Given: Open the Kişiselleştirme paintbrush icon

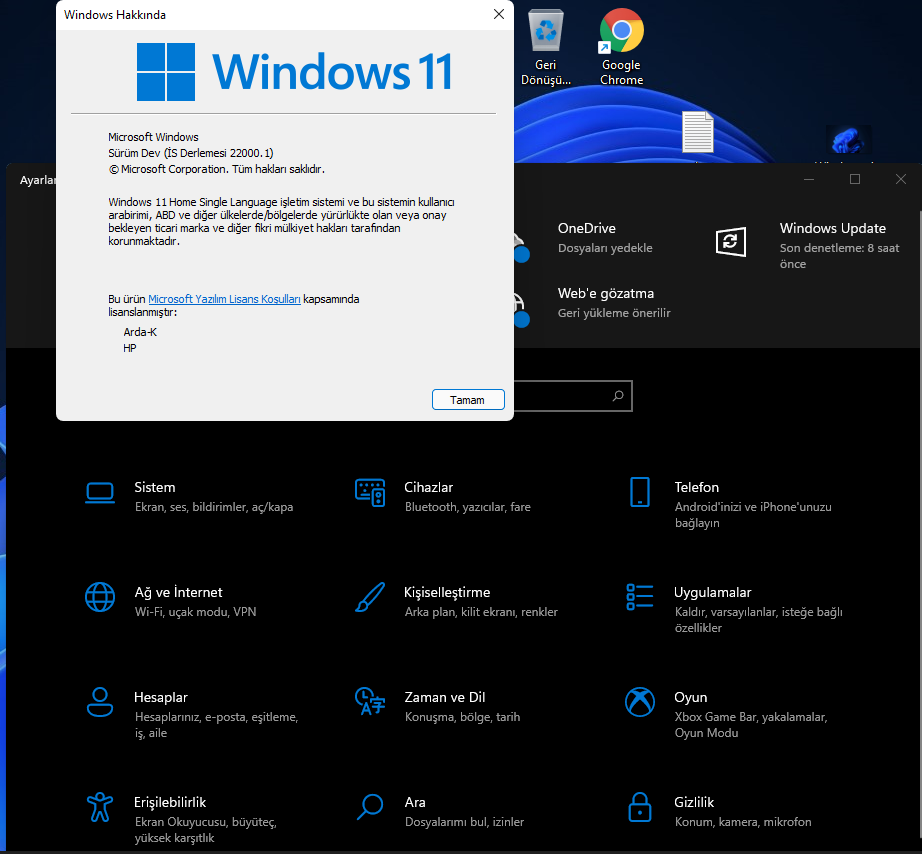Looking at the screenshot, I should point(370,597).
